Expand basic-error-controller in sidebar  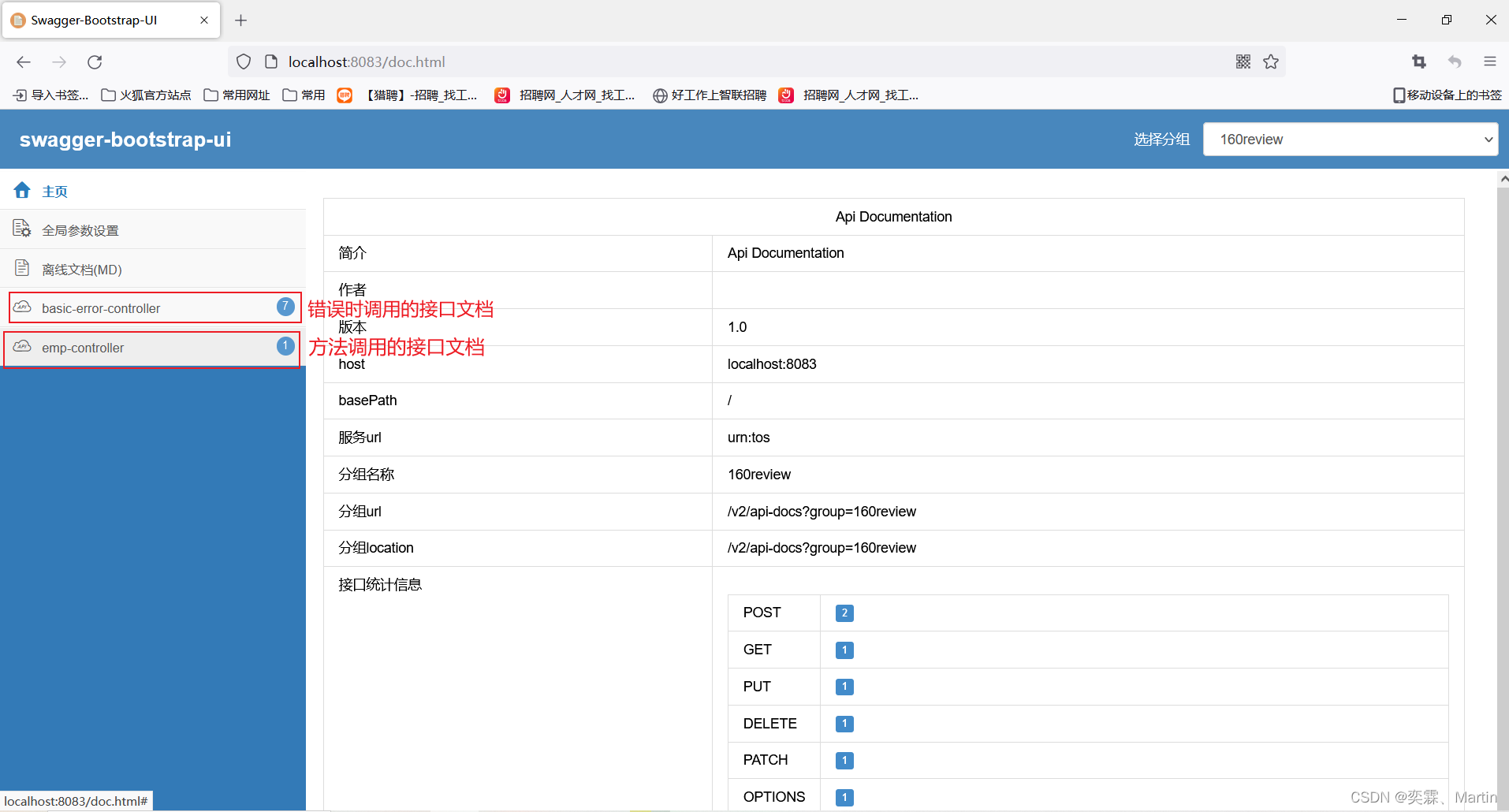(155, 307)
